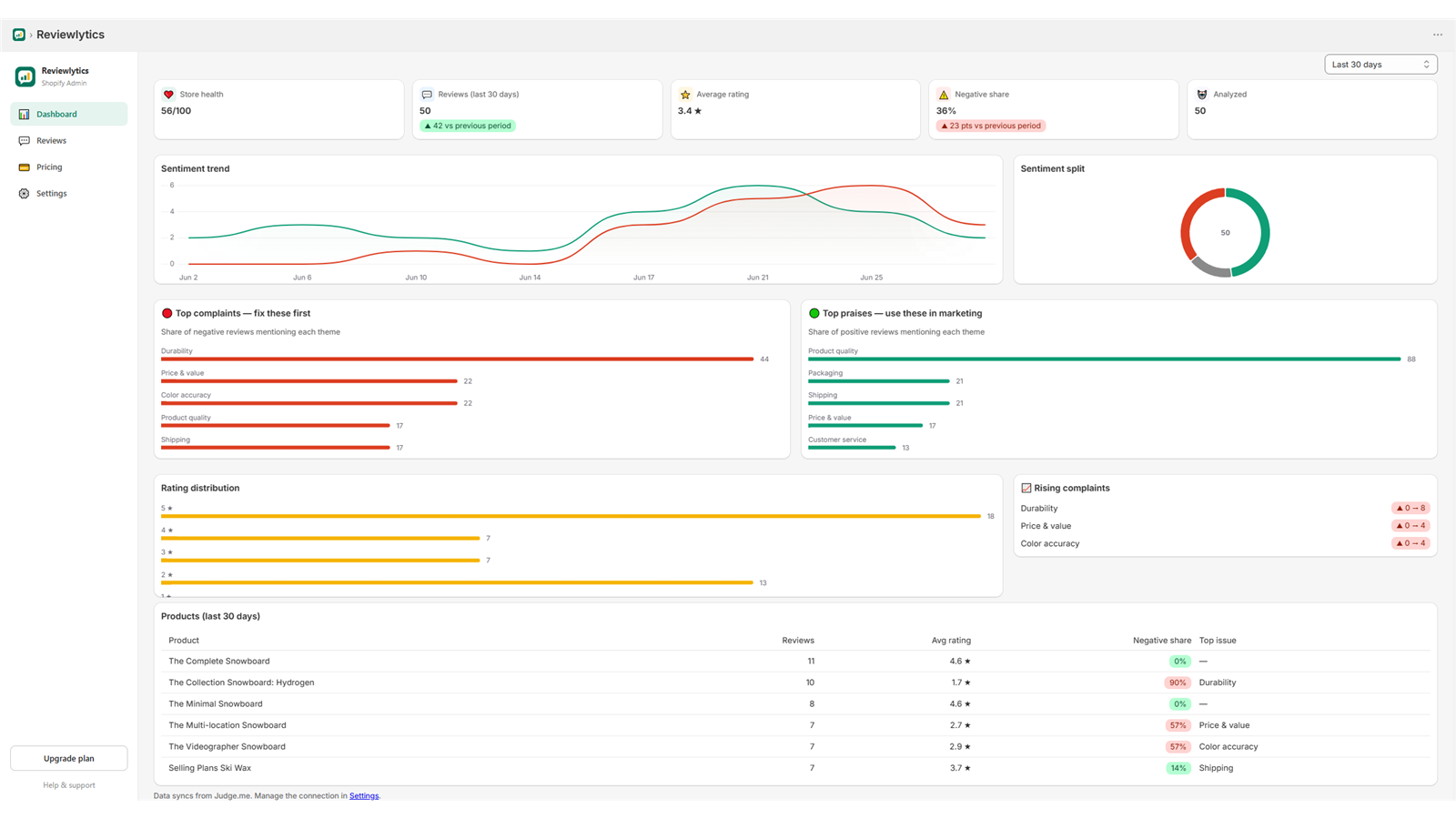1456x819 pixels.
Task: Click the Negative share warning triangle icon
Action: pos(944,95)
